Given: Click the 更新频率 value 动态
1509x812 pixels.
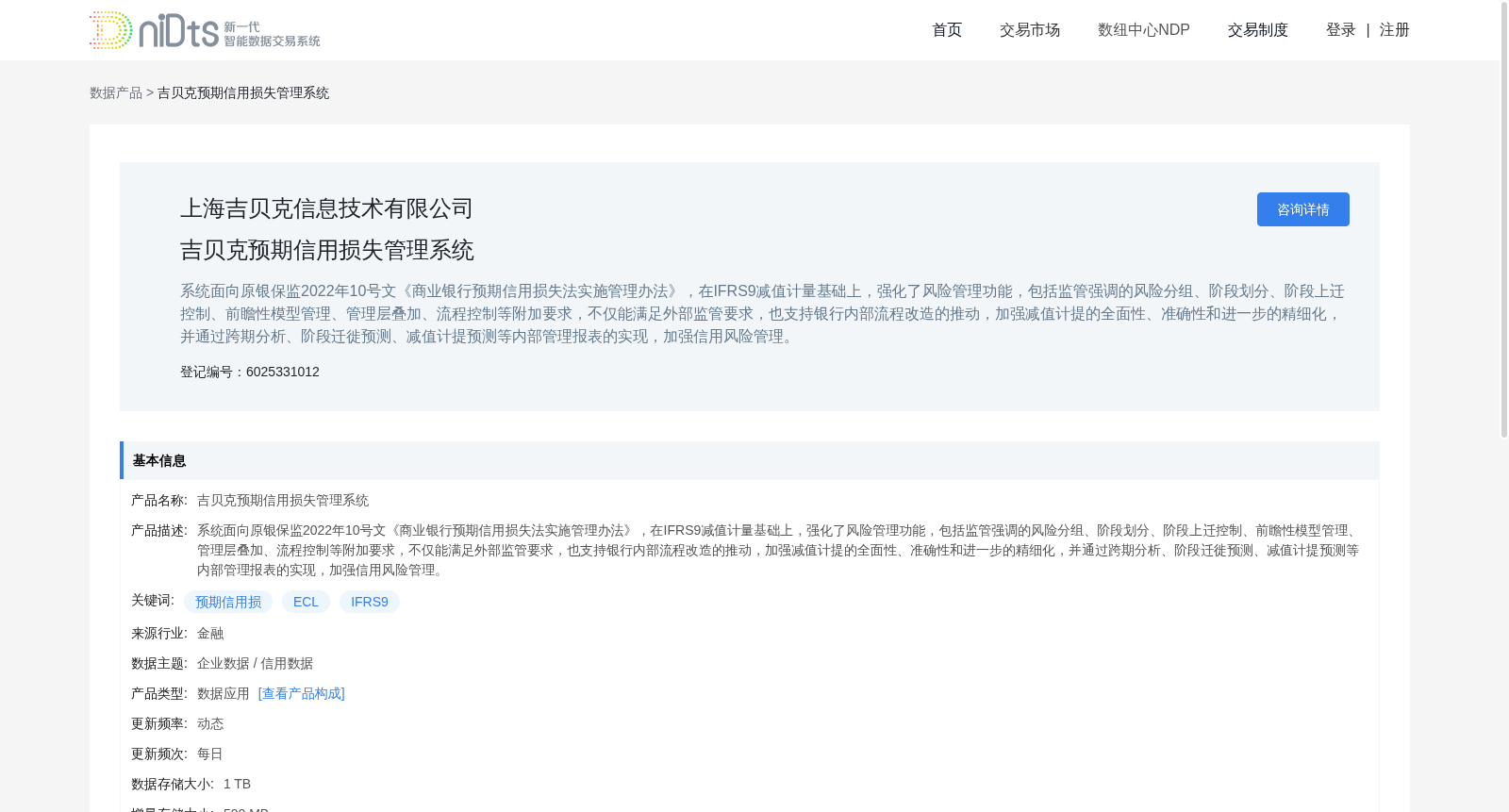Looking at the screenshot, I should (x=210, y=723).
